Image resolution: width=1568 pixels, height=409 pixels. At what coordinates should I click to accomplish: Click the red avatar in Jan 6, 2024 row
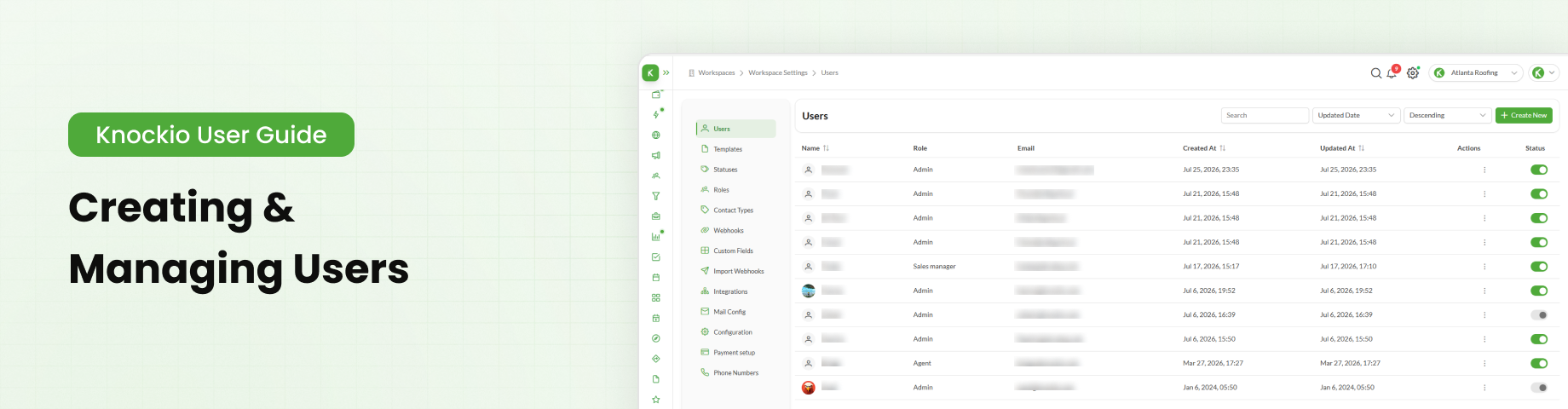point(809,388)
